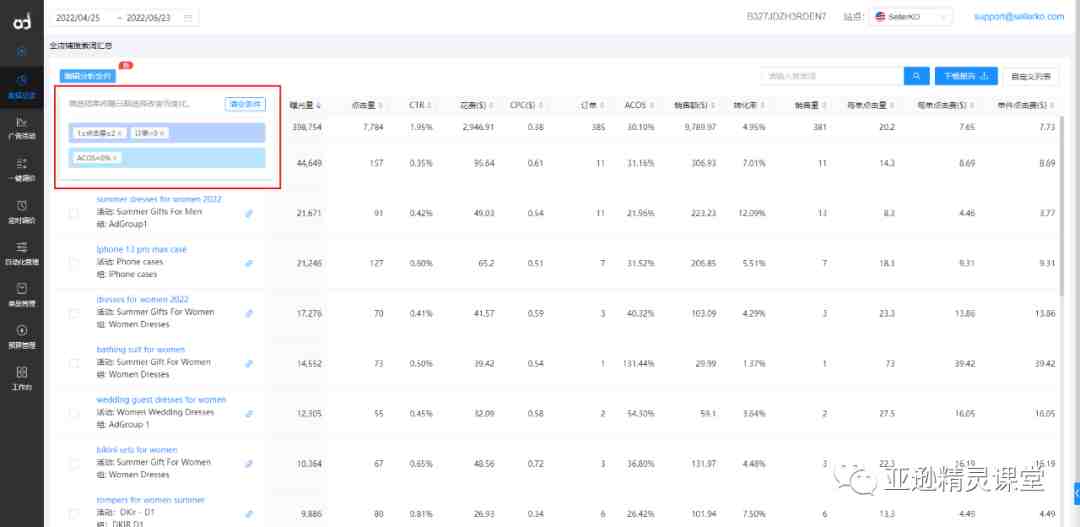Click the account ID text in the header

pos(787,17)
